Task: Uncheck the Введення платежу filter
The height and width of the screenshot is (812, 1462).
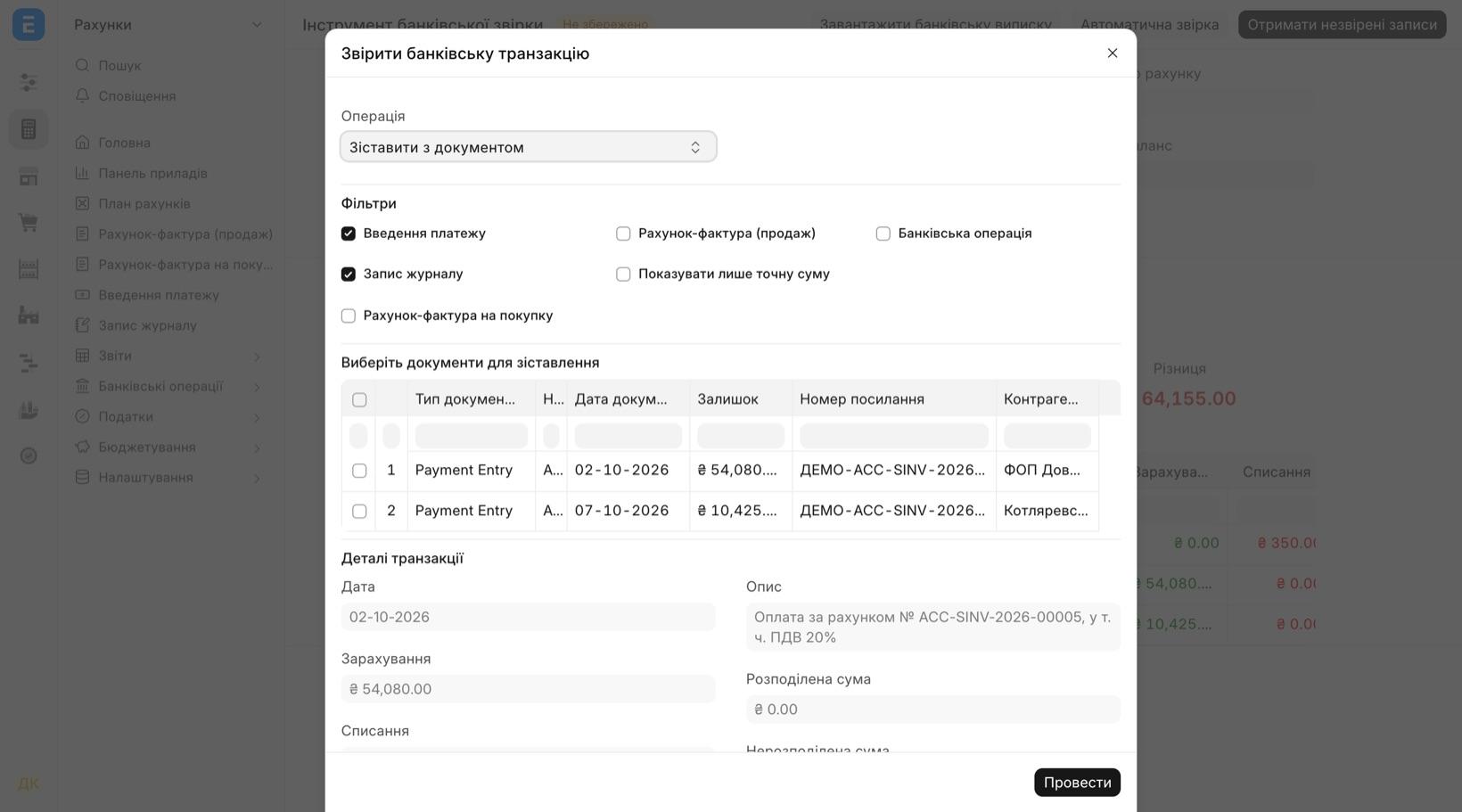Action: click(x=349, y=234)
